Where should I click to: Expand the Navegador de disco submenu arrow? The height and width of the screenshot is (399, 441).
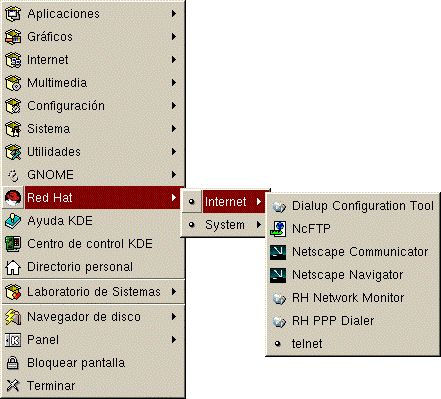[174, 317]
